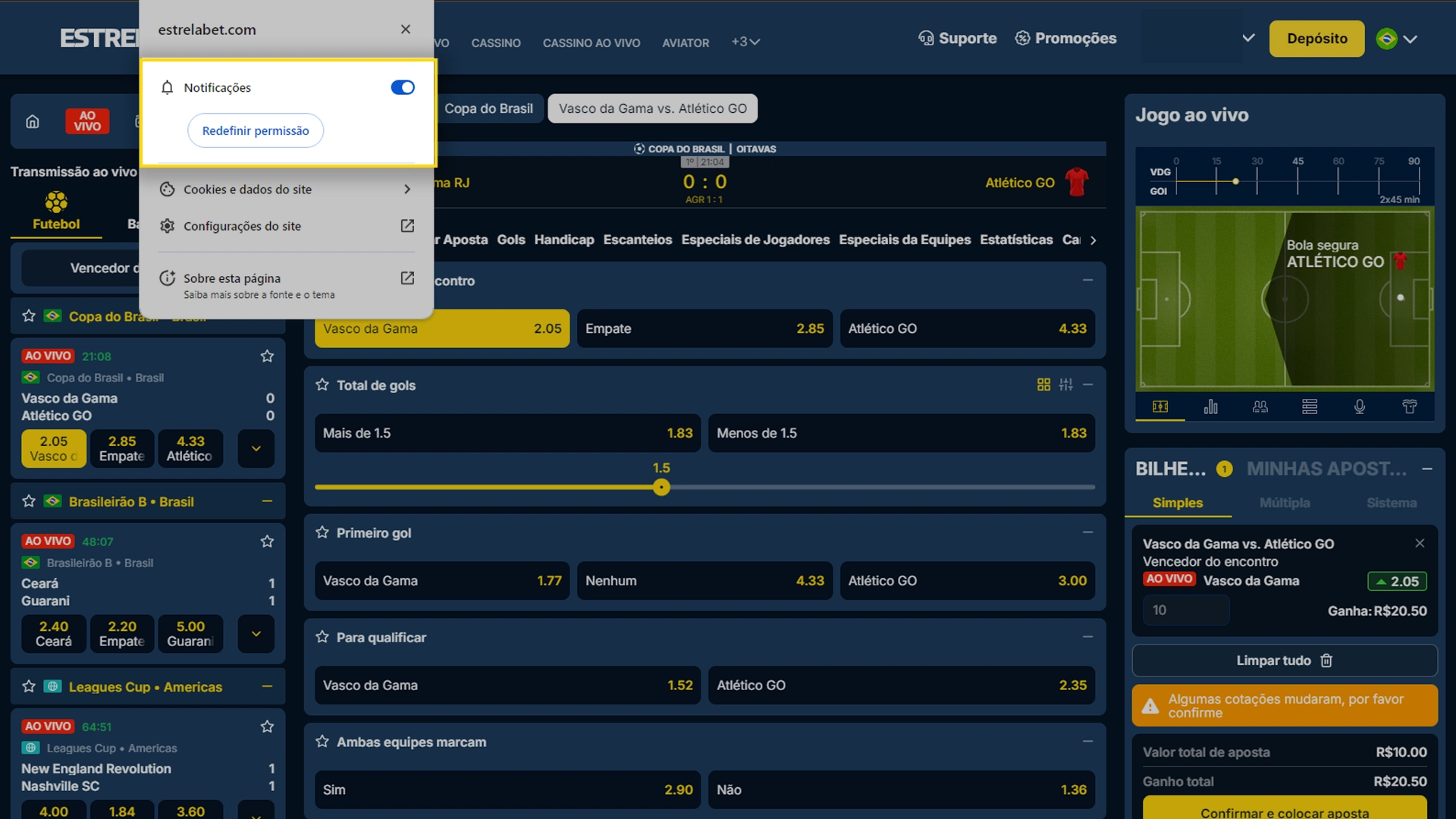
Task: Open the lineups jersey icon
Action: (x=1410, y=406)
